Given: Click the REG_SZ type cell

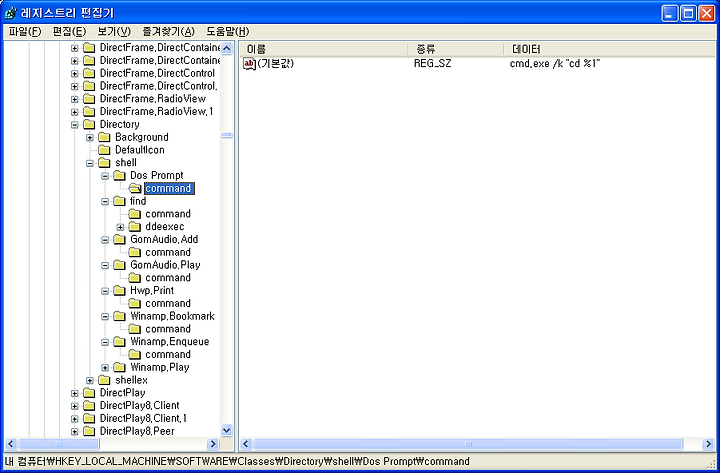Looking at the screenshot, I should click(x=432, y=64).
